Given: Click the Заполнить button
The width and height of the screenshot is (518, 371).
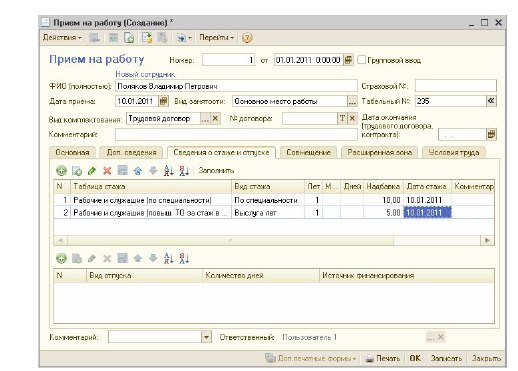Looking at the screenshot, I should pyautogui.click(x=216, y=170).
